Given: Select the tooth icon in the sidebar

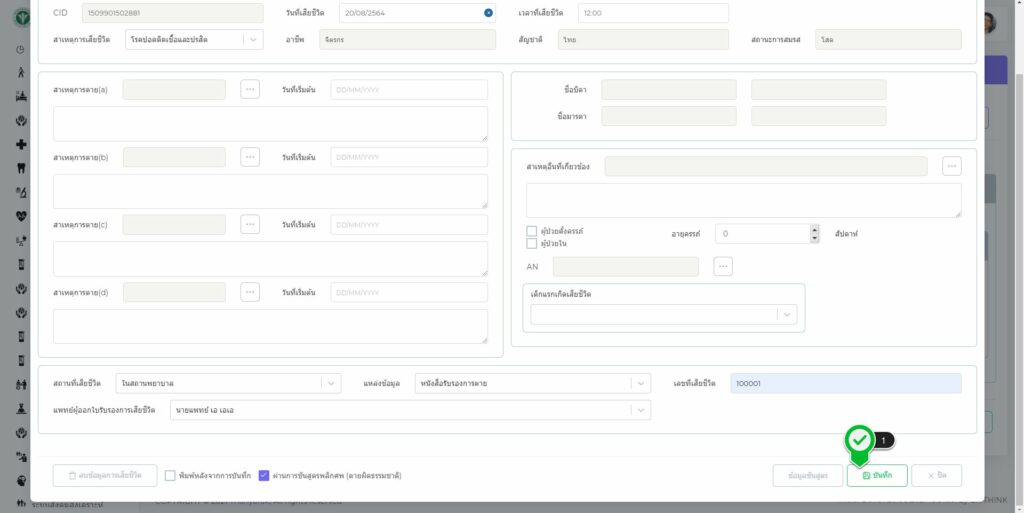Looking at the screenshot, I should tap(21, 167).
